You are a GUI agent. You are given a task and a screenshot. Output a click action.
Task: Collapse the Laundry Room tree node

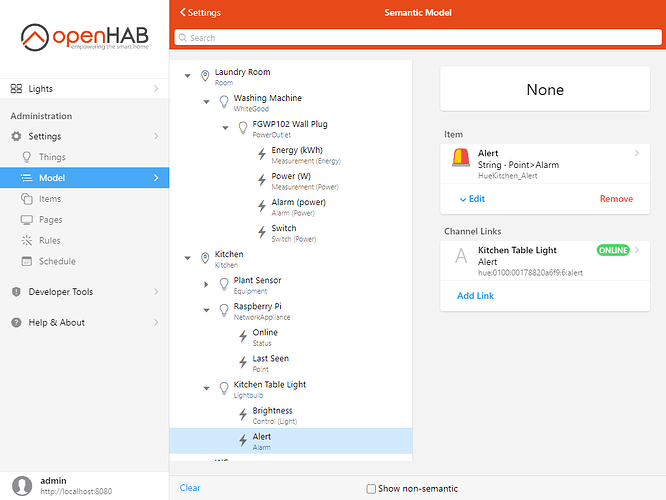[188, 76]
